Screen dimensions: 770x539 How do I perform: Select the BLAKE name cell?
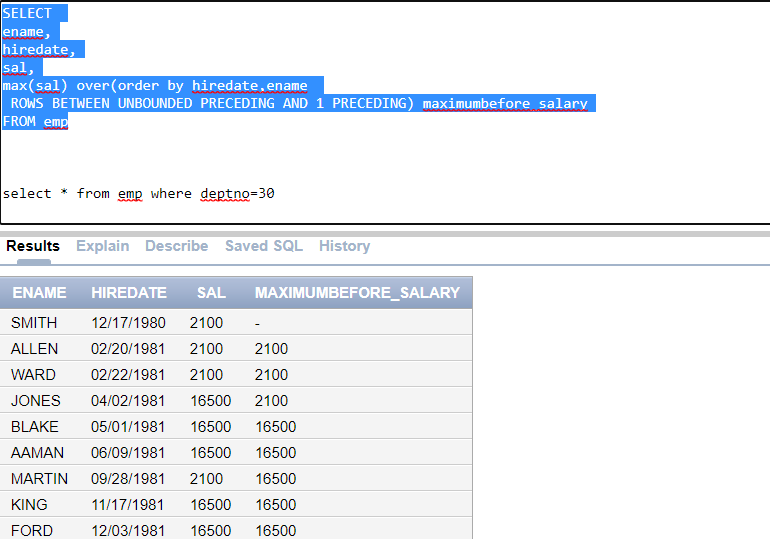[35, 427]
